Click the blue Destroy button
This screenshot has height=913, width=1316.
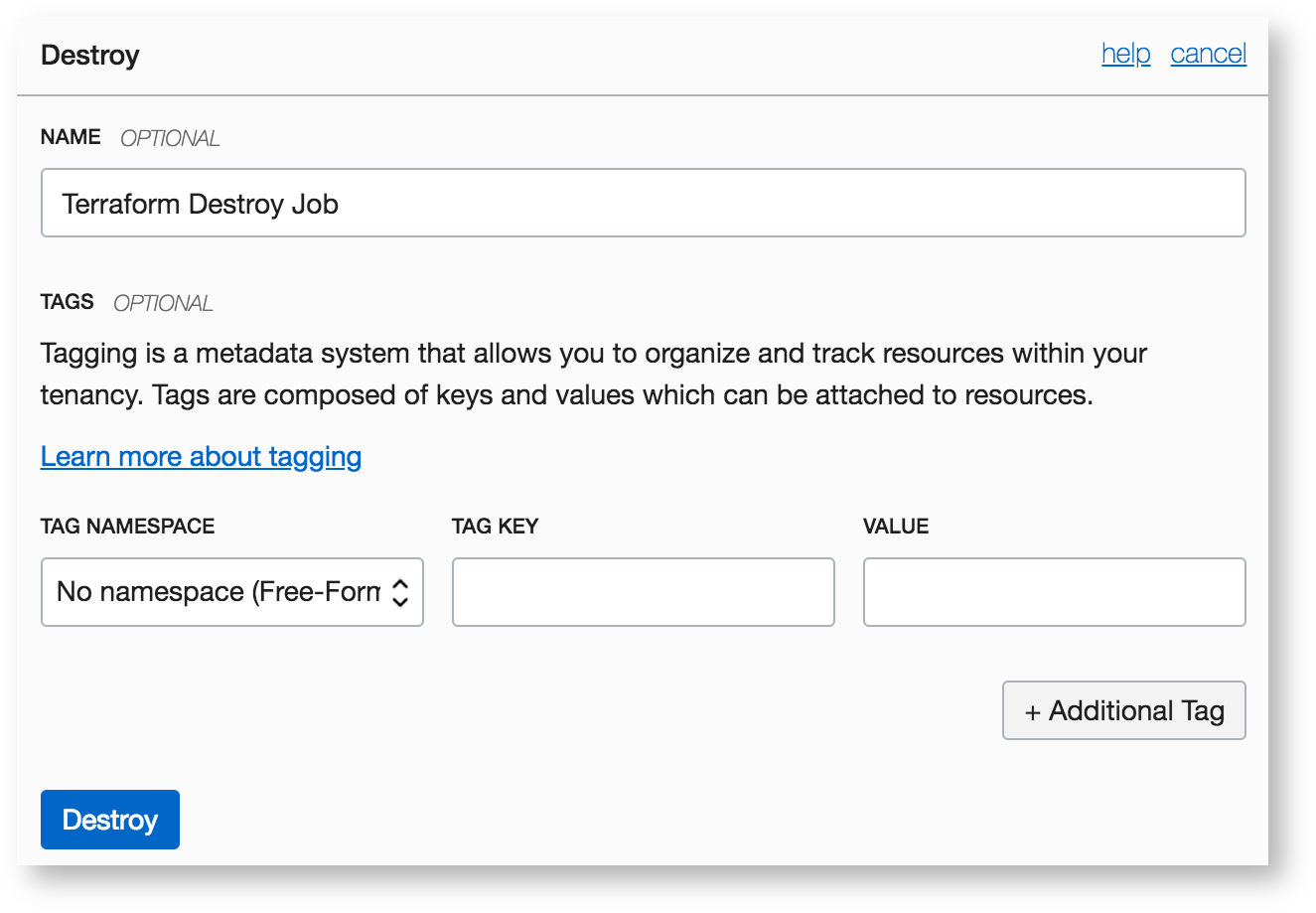[110, 820]
